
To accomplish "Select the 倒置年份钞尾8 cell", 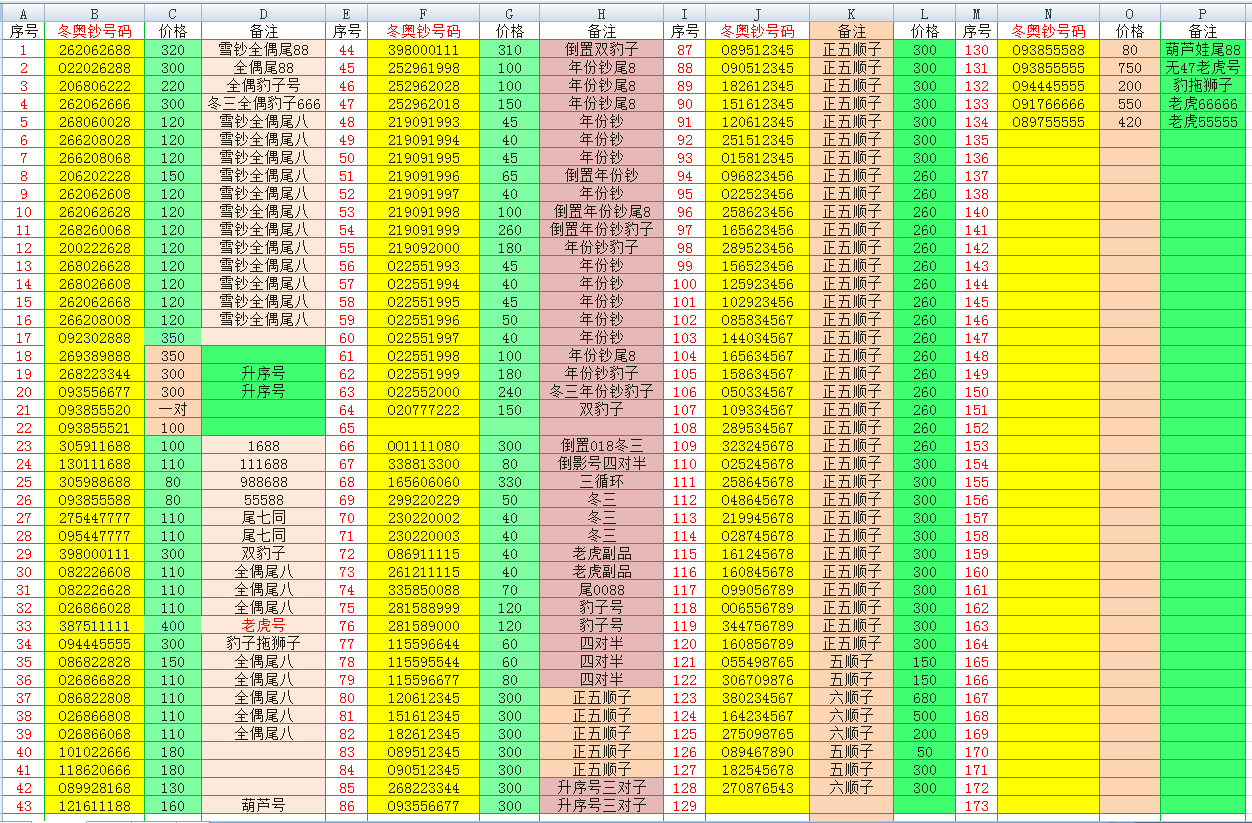I will tap(601, 212).
